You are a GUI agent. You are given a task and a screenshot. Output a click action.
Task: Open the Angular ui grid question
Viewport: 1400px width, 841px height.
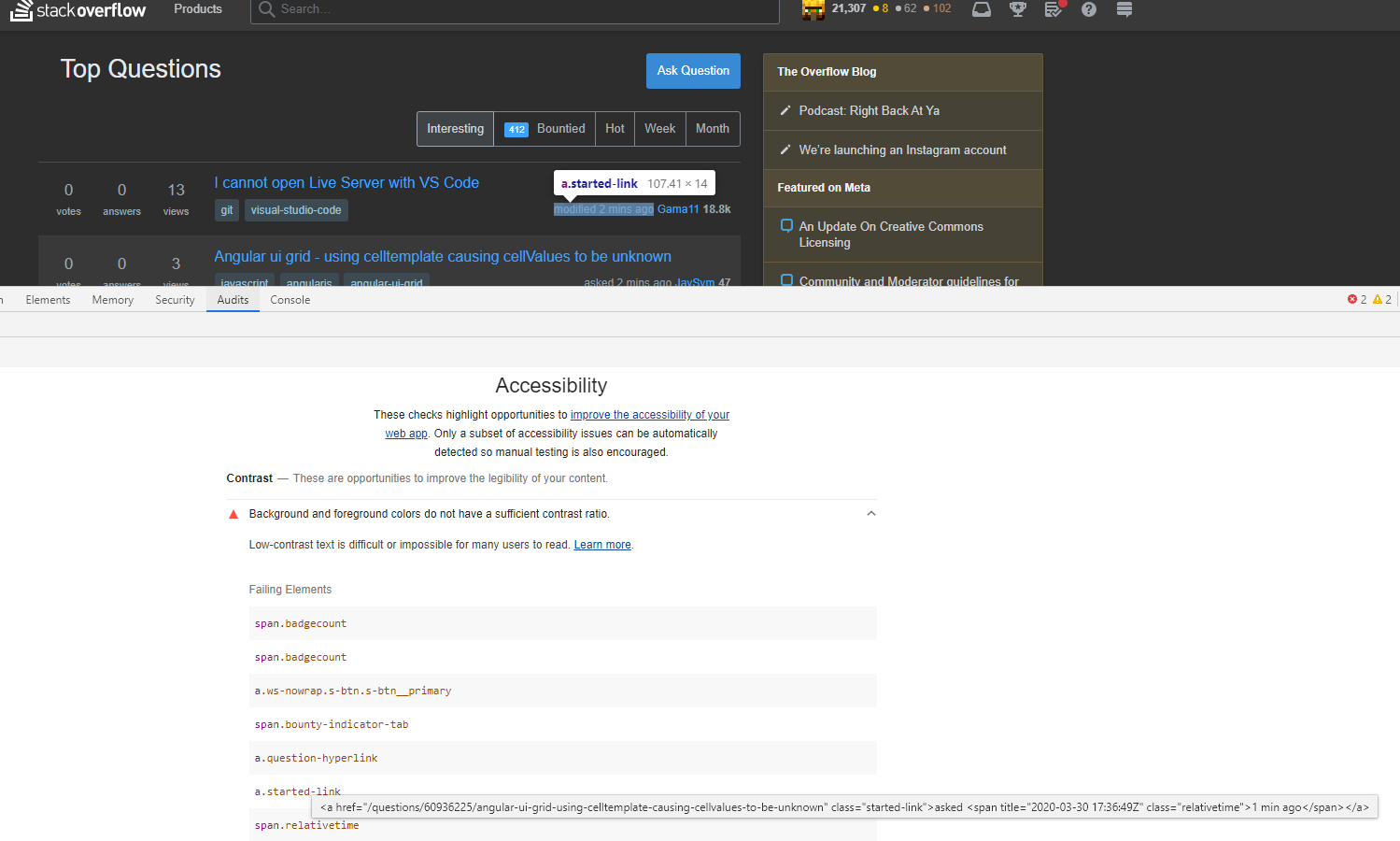pos(443,256)
